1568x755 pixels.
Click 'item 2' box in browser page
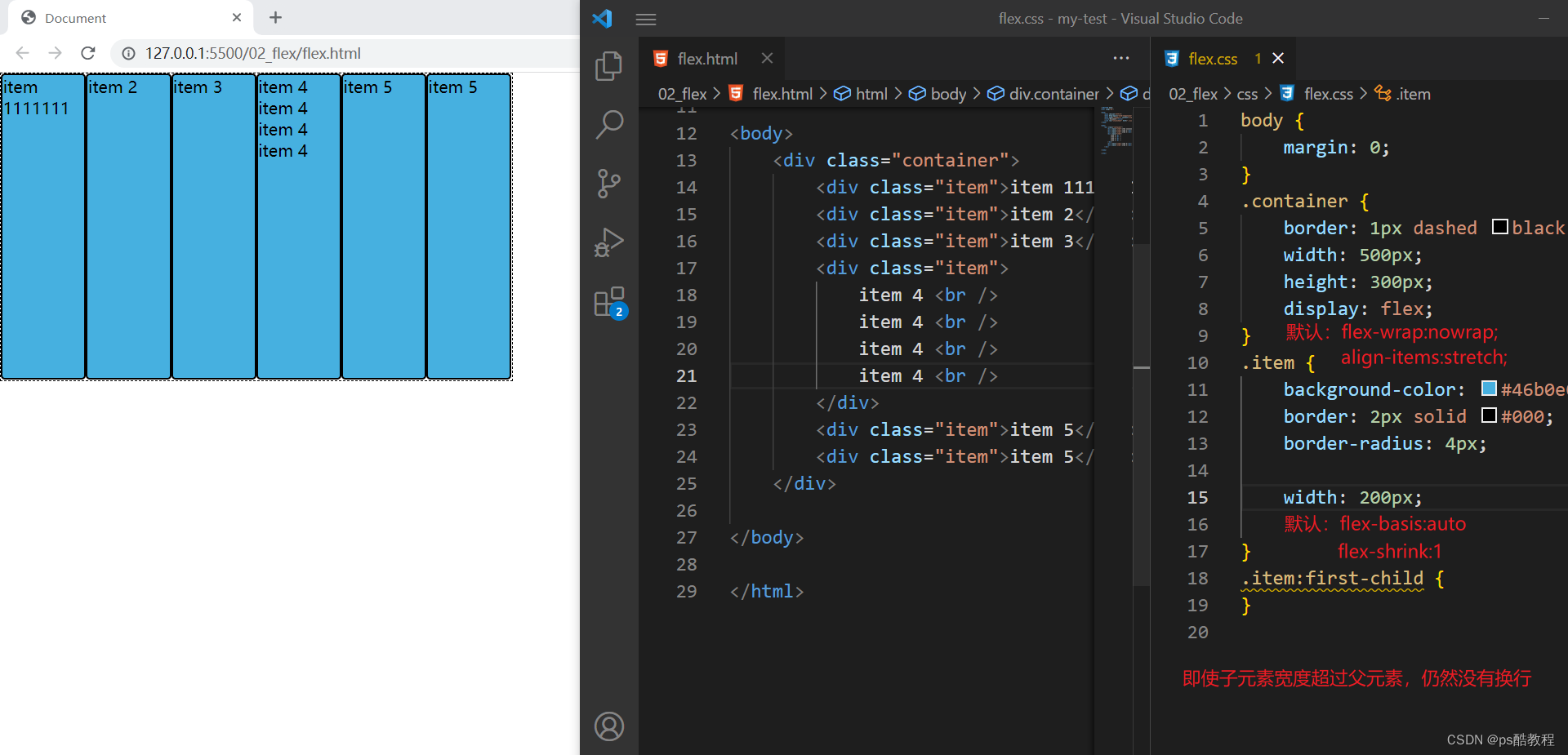click(128, 226)
